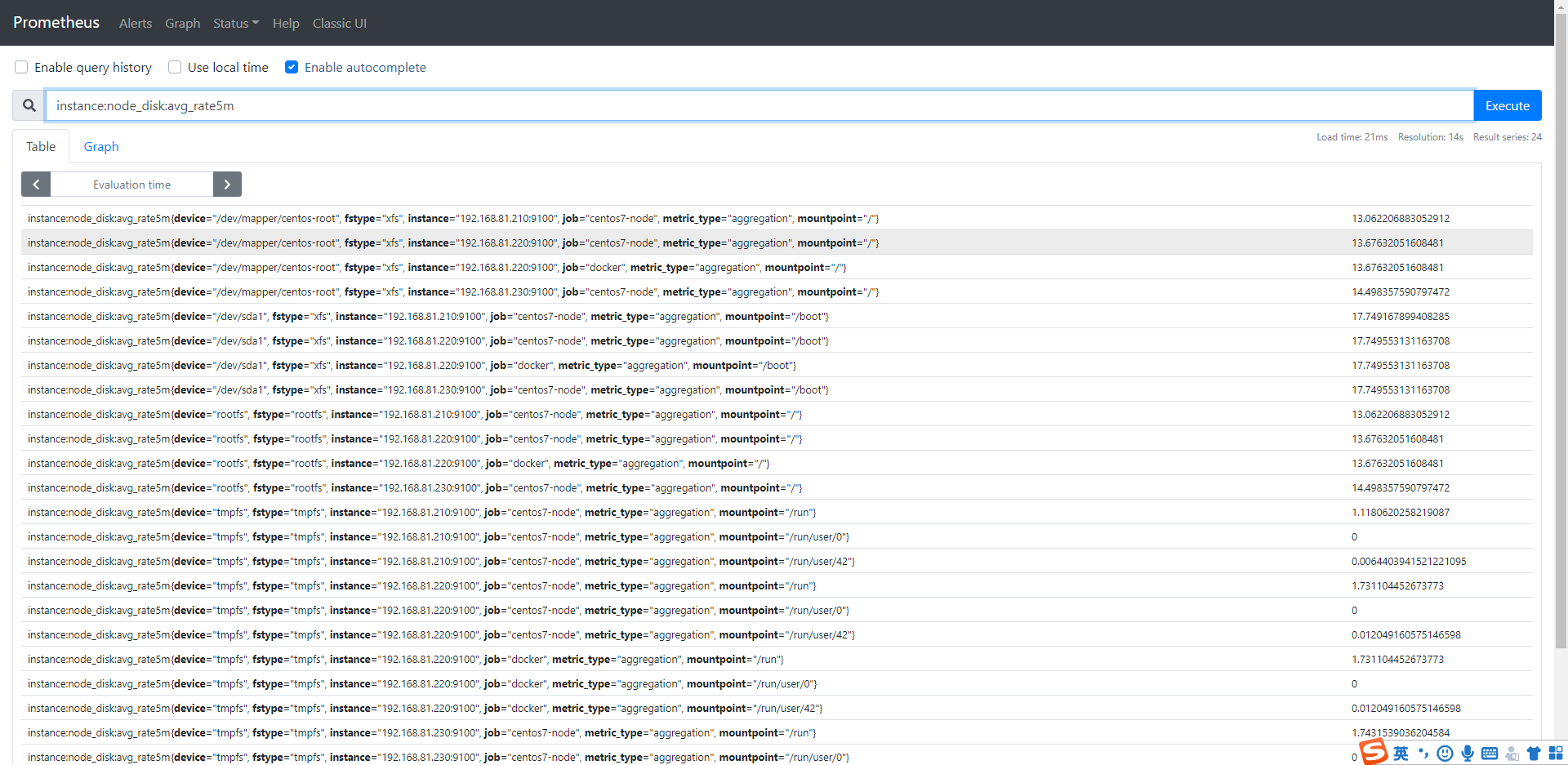Toggle Chinese/English input with the 英 icon
The width and height of the screenshot is (1568, 765).
[1401, 754]
